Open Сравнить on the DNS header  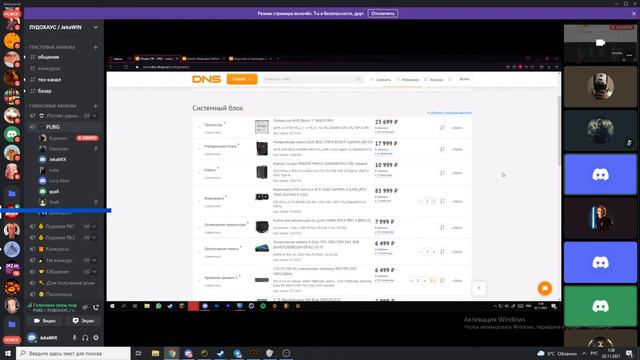tap(381, 80)
